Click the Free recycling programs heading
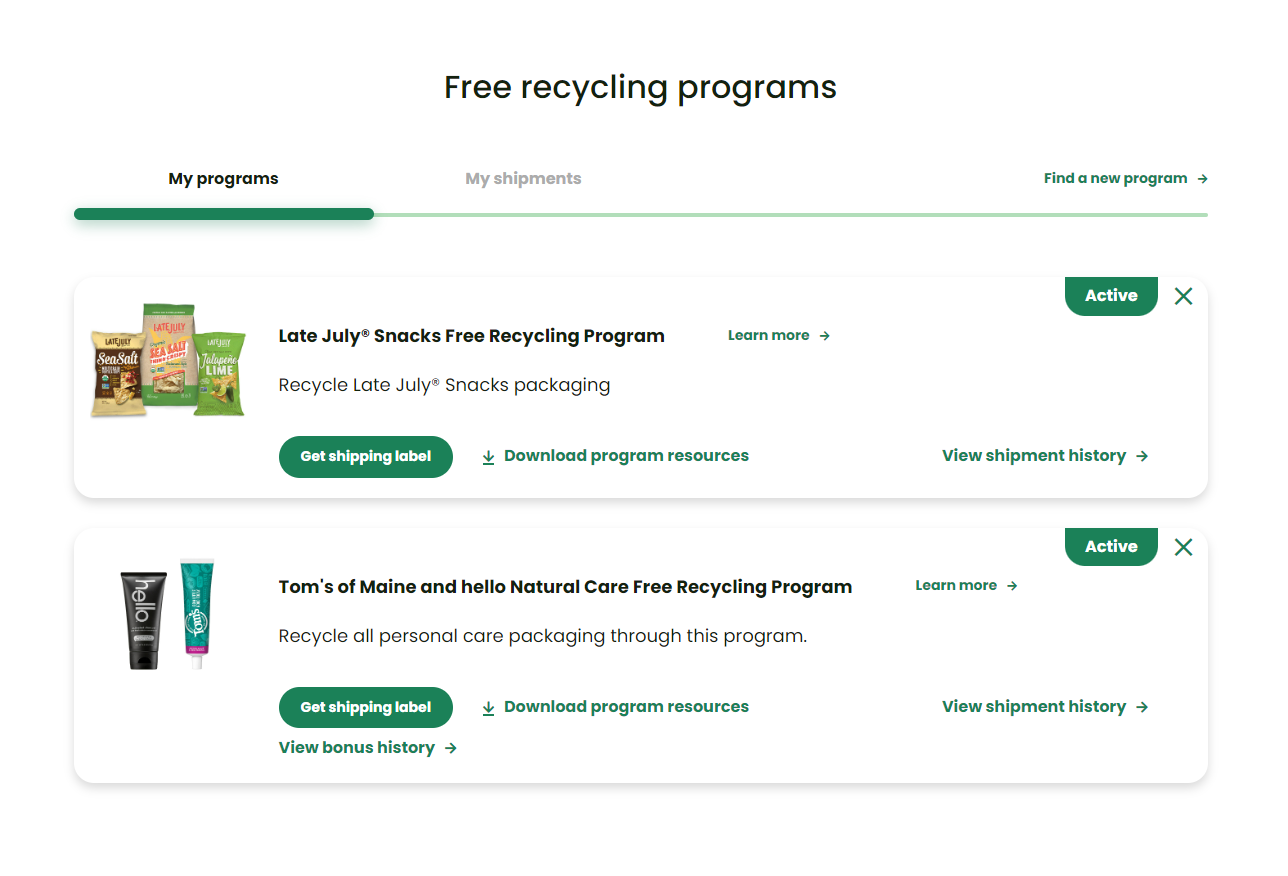1288x876 pixels. 641,87
